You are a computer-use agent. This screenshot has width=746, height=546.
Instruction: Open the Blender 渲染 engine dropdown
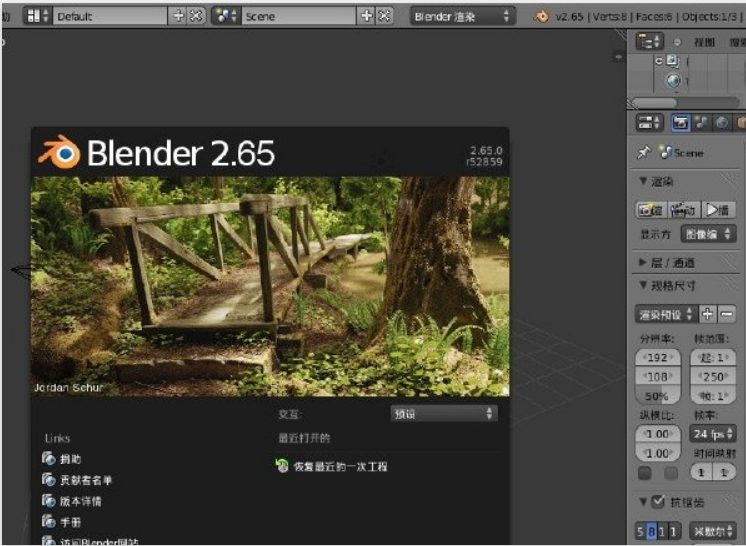click(462, 16)
